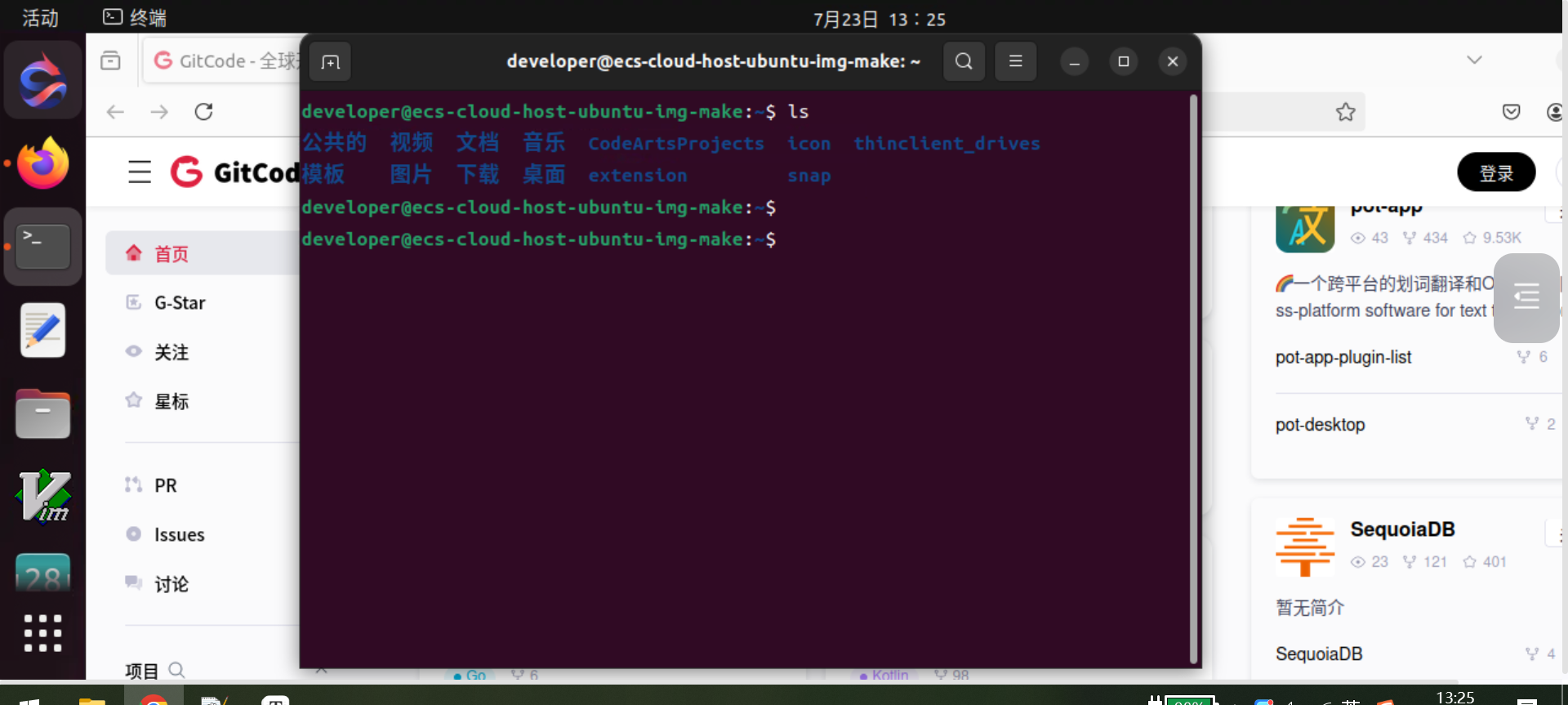
Task: Go to Issues in the sidebar
Action: [179, 535]
